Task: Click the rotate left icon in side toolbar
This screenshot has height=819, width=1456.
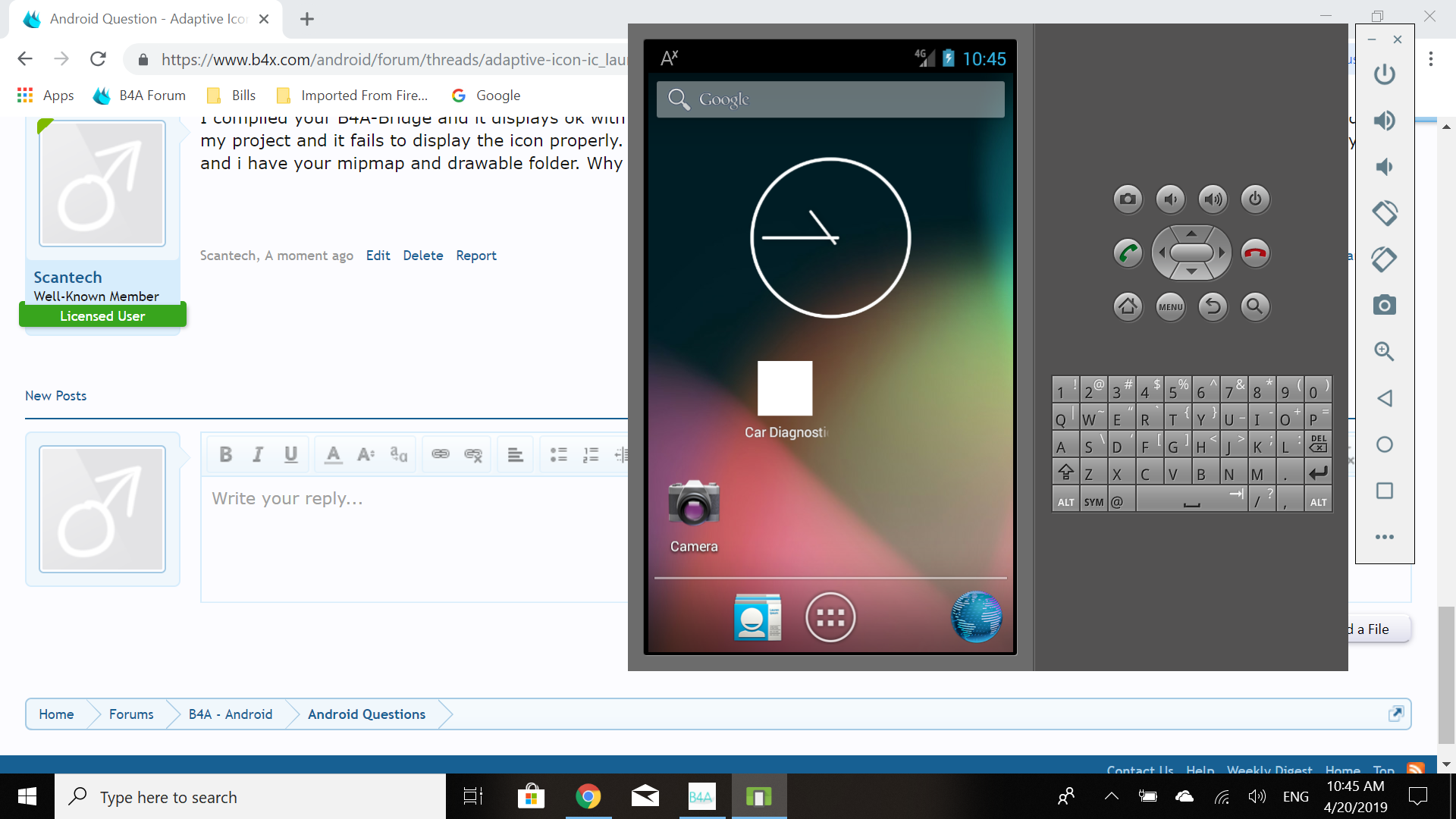Action: 1384,213
